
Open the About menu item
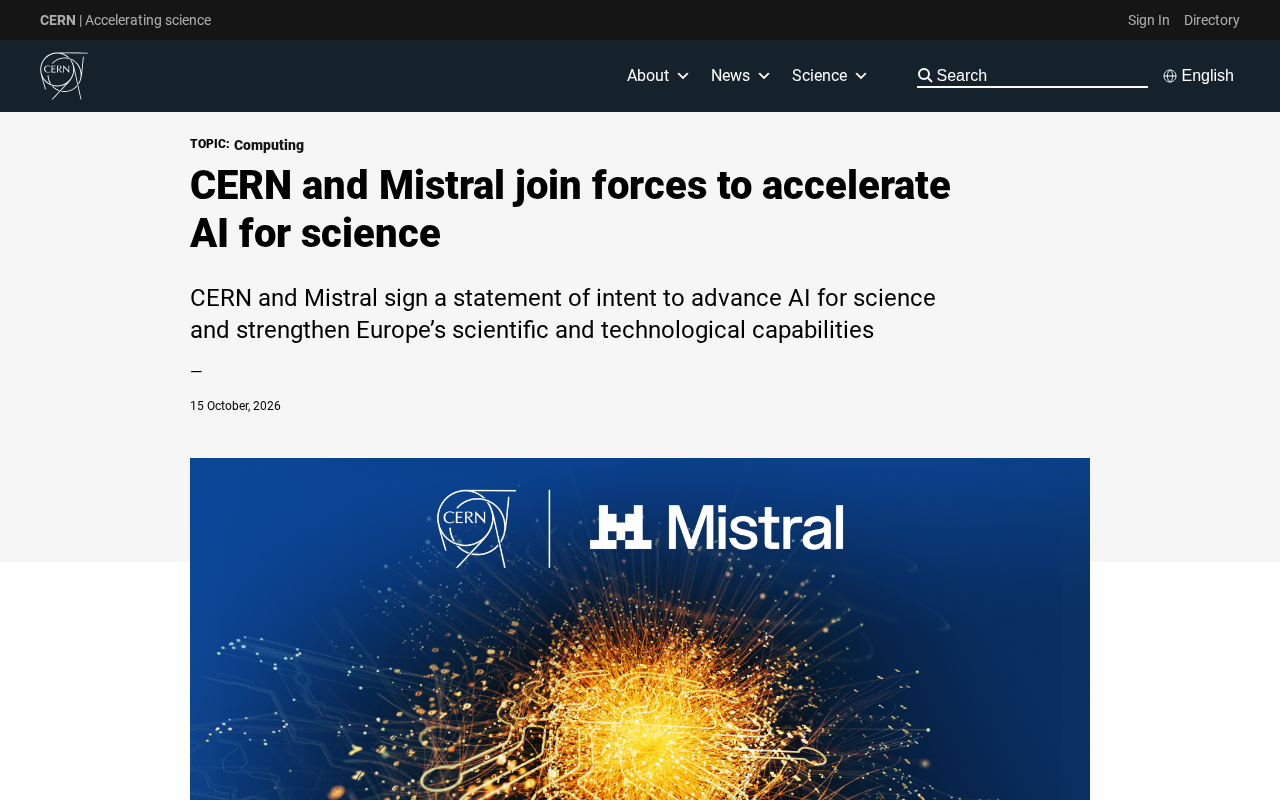click(648, 76)
